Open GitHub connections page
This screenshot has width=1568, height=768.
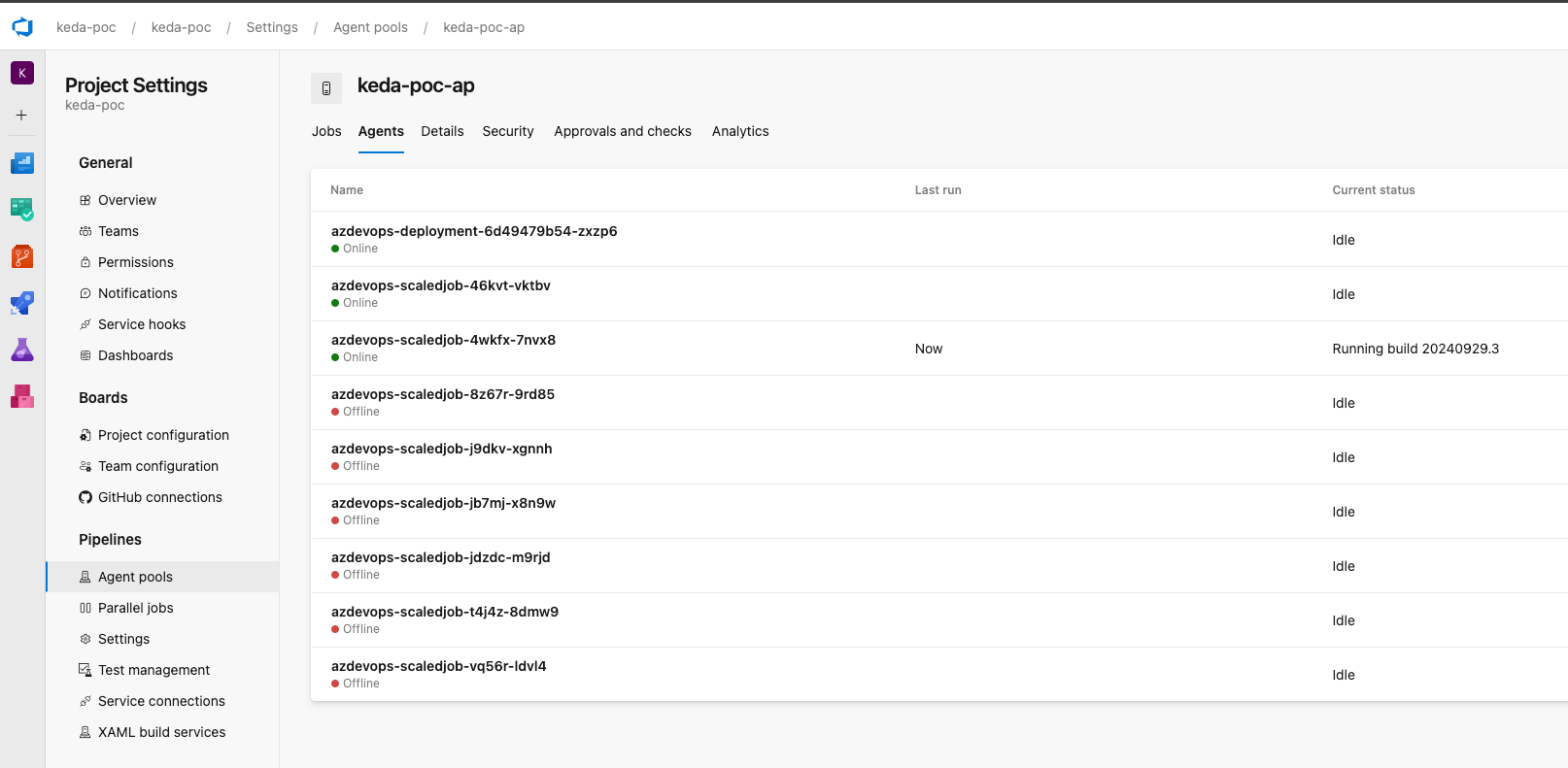click(162, 497)
